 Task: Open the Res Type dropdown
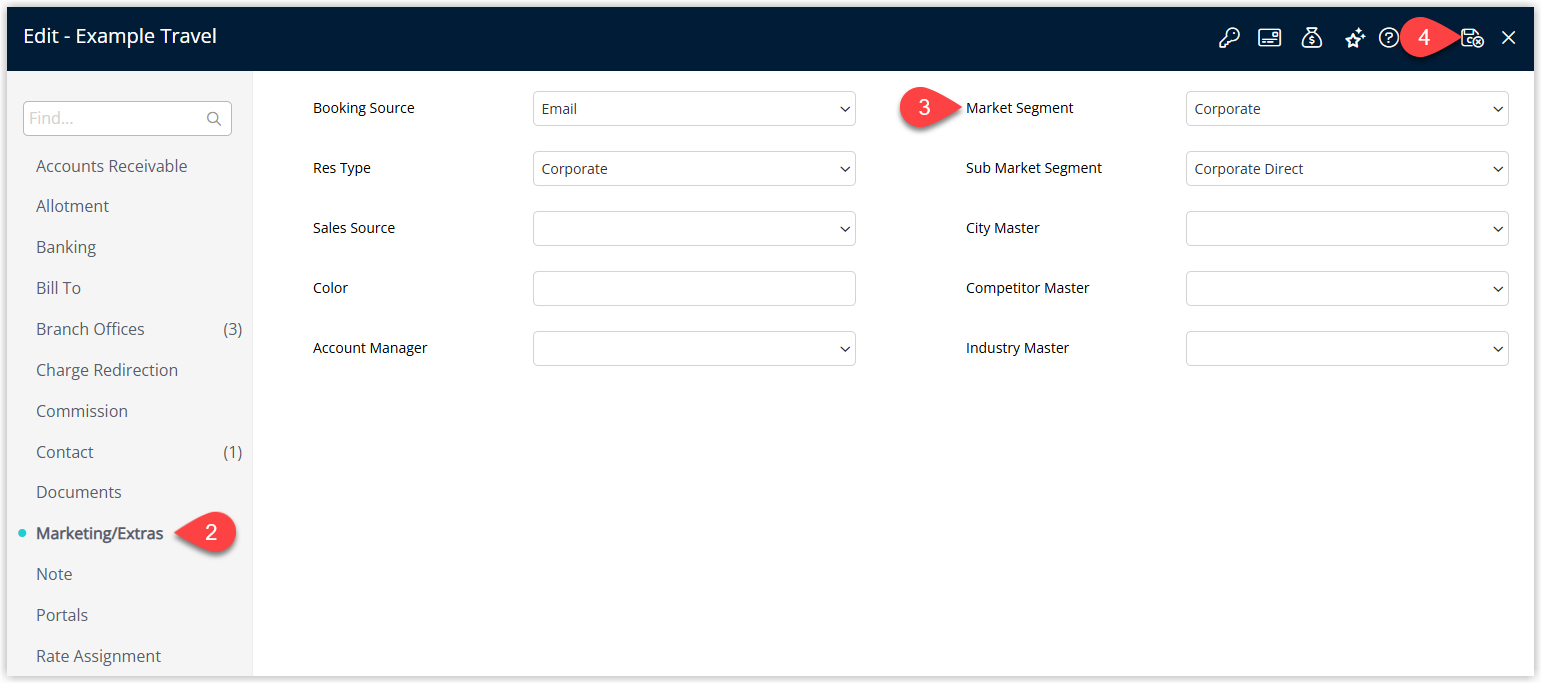click(x=694, y=169)
